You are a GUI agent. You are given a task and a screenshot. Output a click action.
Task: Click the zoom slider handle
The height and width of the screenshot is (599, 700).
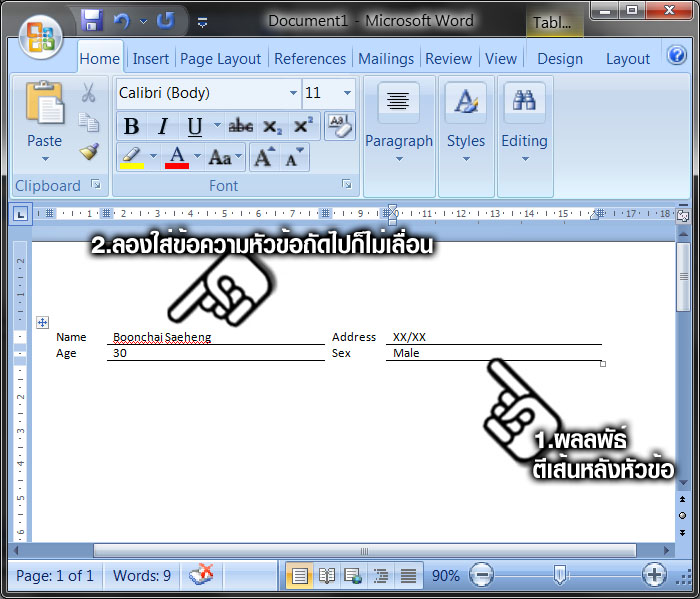click(561, 575)
